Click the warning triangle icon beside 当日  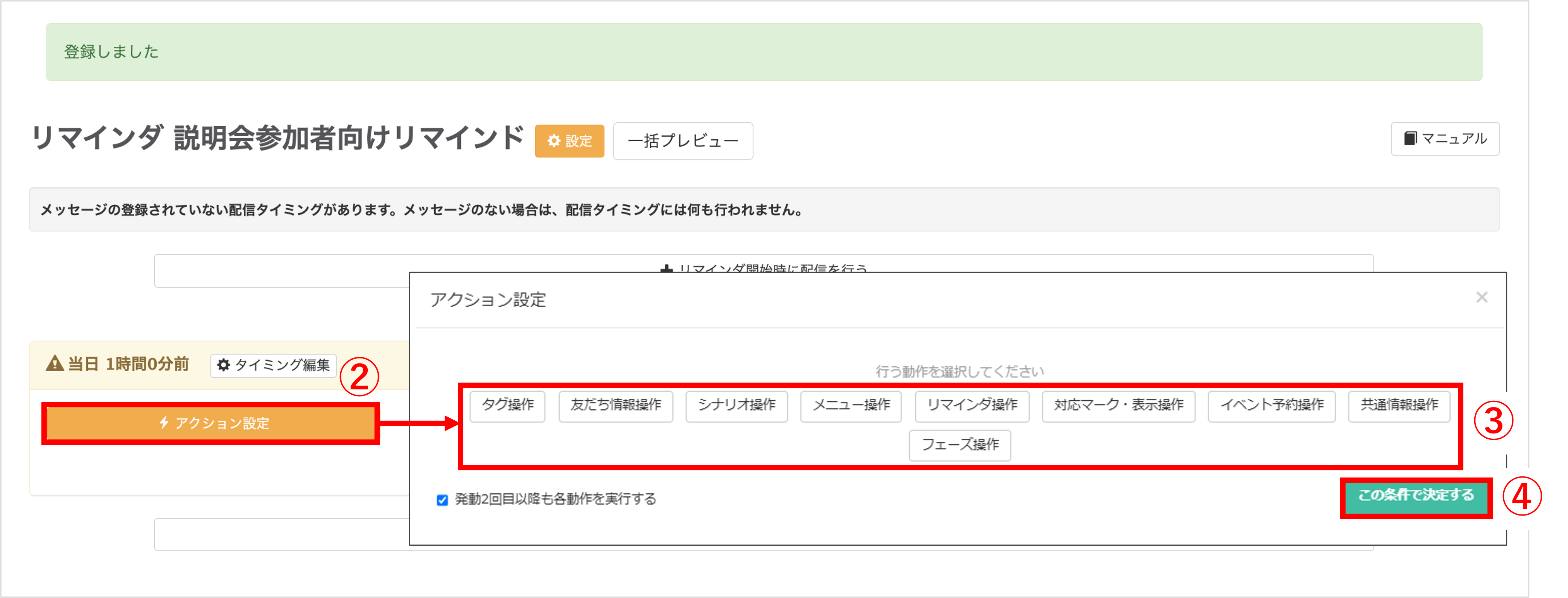pyautogui.click(x=55, y=363)
